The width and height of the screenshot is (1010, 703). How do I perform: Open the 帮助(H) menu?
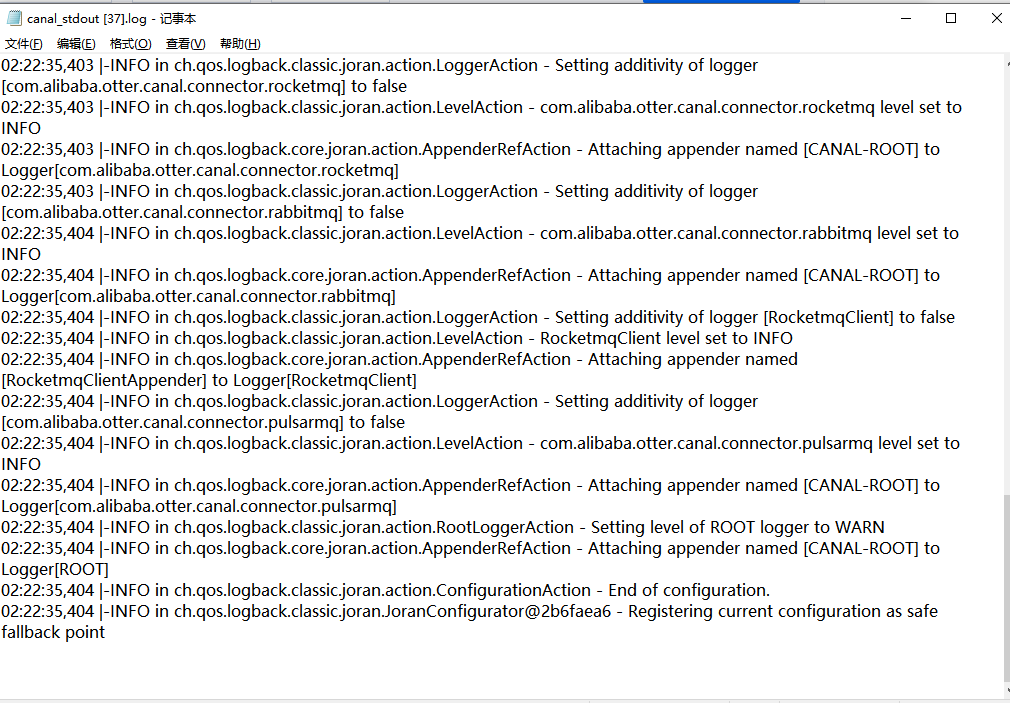point(240,44)
